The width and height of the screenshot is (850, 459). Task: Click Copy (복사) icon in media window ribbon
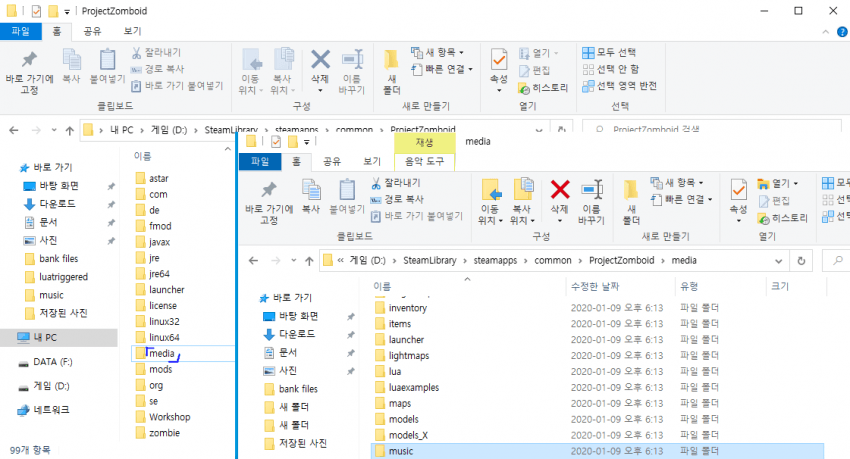[311, 190]
